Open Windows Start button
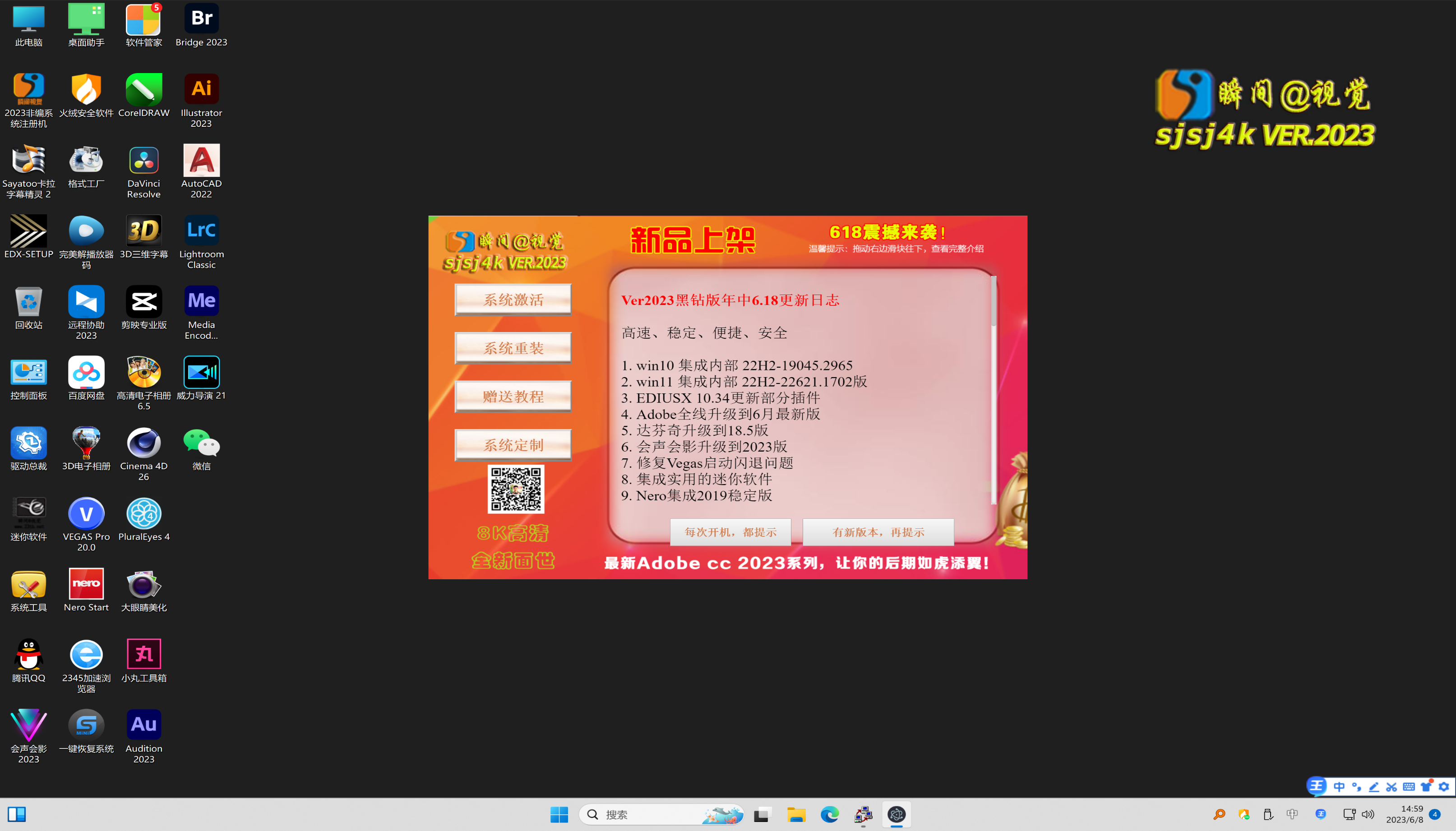1456x831 pixels. coord(559,814)
